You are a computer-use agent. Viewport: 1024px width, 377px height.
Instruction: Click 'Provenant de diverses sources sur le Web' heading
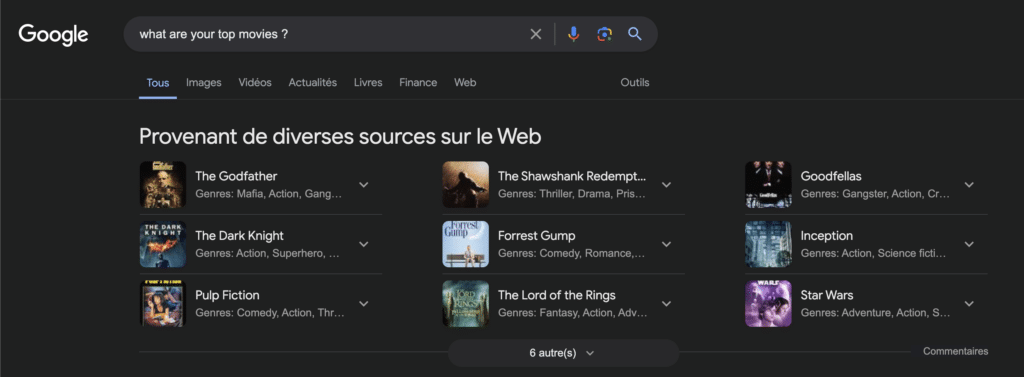click(340, 137)
